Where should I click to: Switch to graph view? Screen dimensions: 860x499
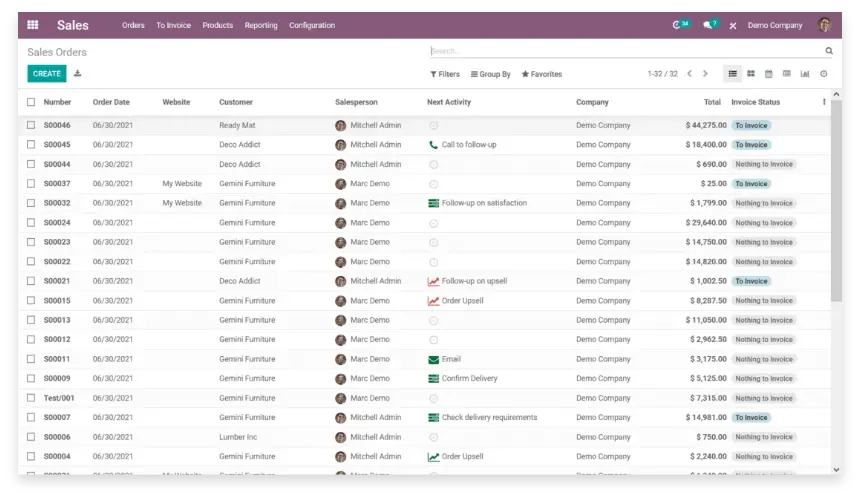click(x=805, y=74)
